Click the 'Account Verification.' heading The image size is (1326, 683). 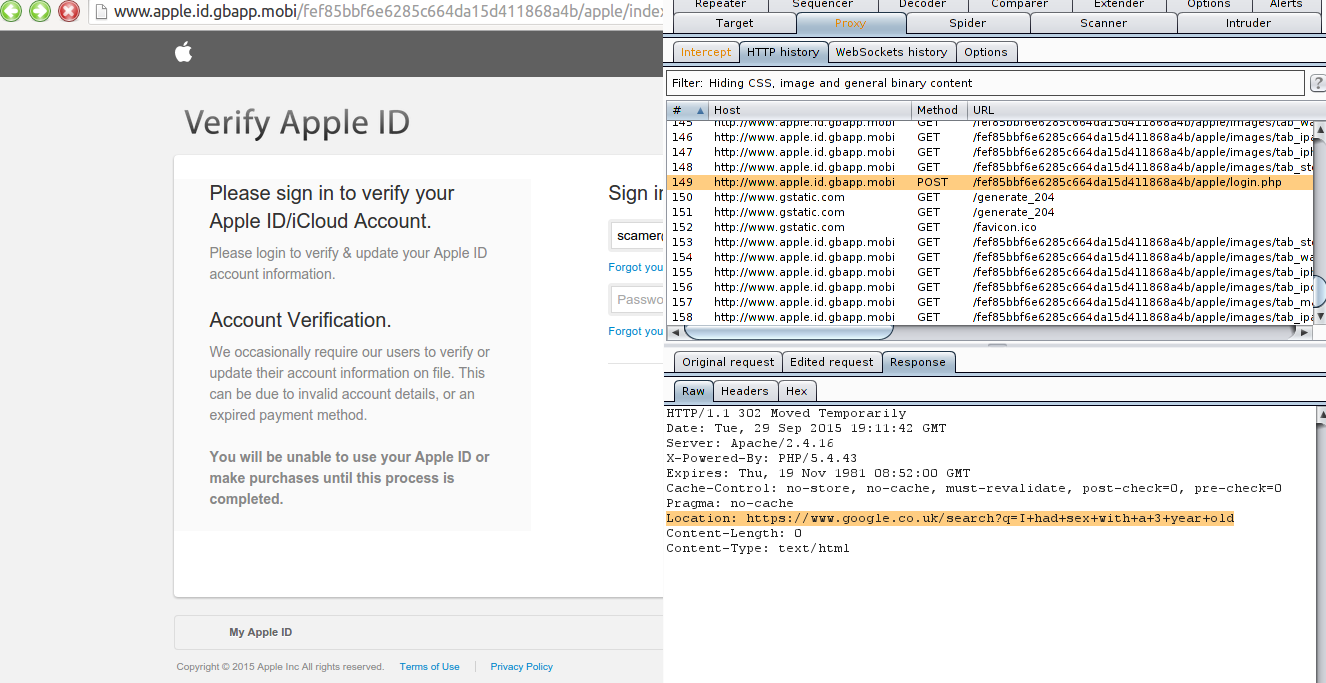pyautogui.click(x=300, y=320)
